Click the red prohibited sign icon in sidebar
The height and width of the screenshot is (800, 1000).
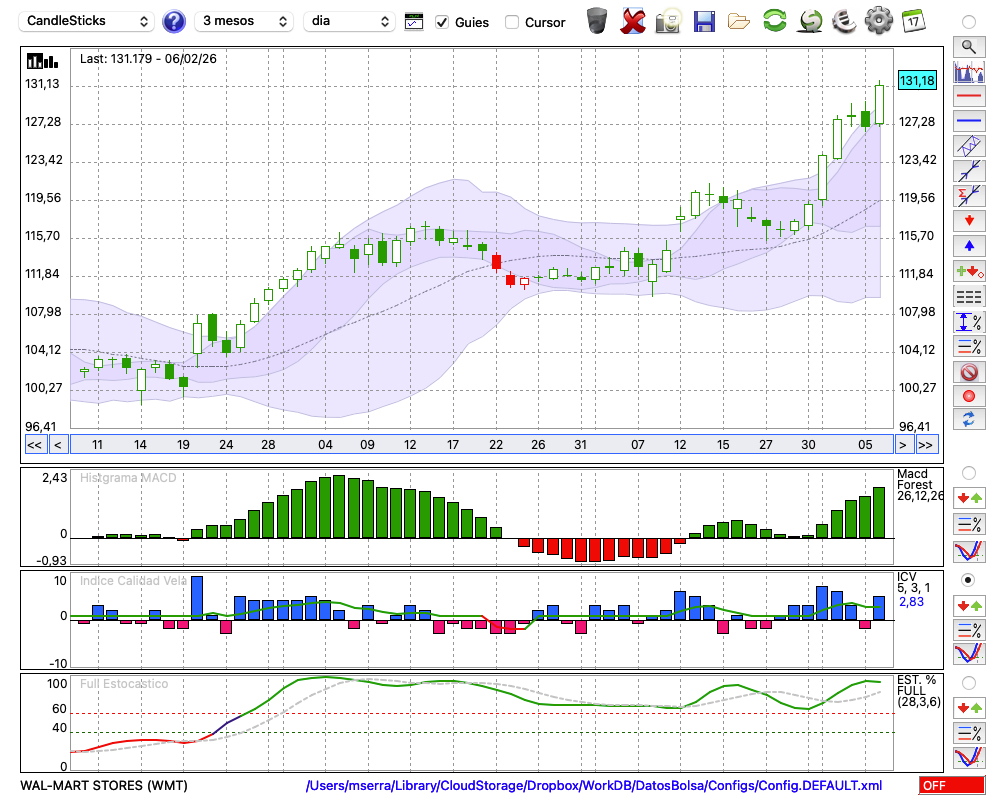coord(968,372)
